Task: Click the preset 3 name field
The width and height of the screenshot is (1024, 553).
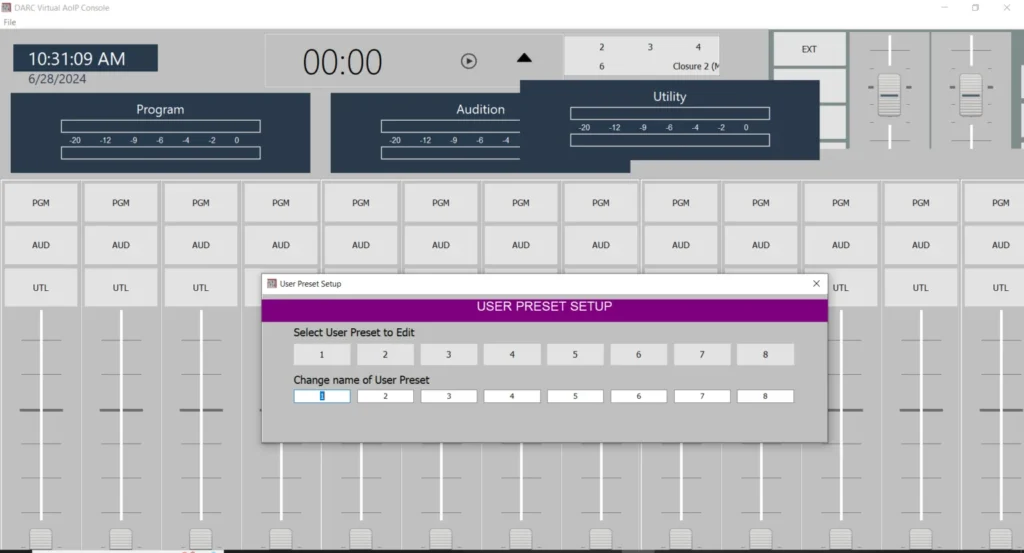Action: coord(448,396)
